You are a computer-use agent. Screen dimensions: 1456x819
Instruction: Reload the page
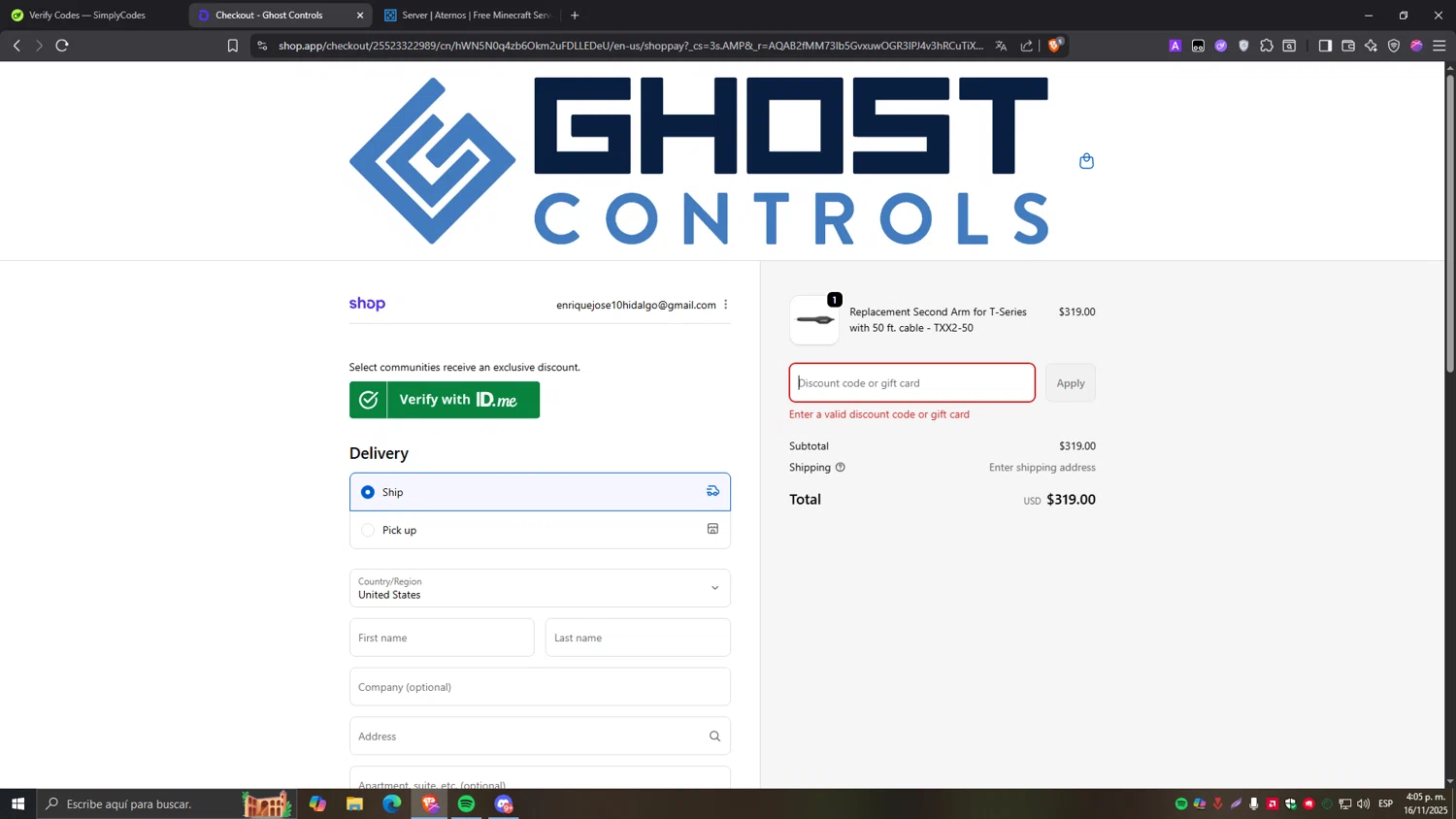(62, 46)
